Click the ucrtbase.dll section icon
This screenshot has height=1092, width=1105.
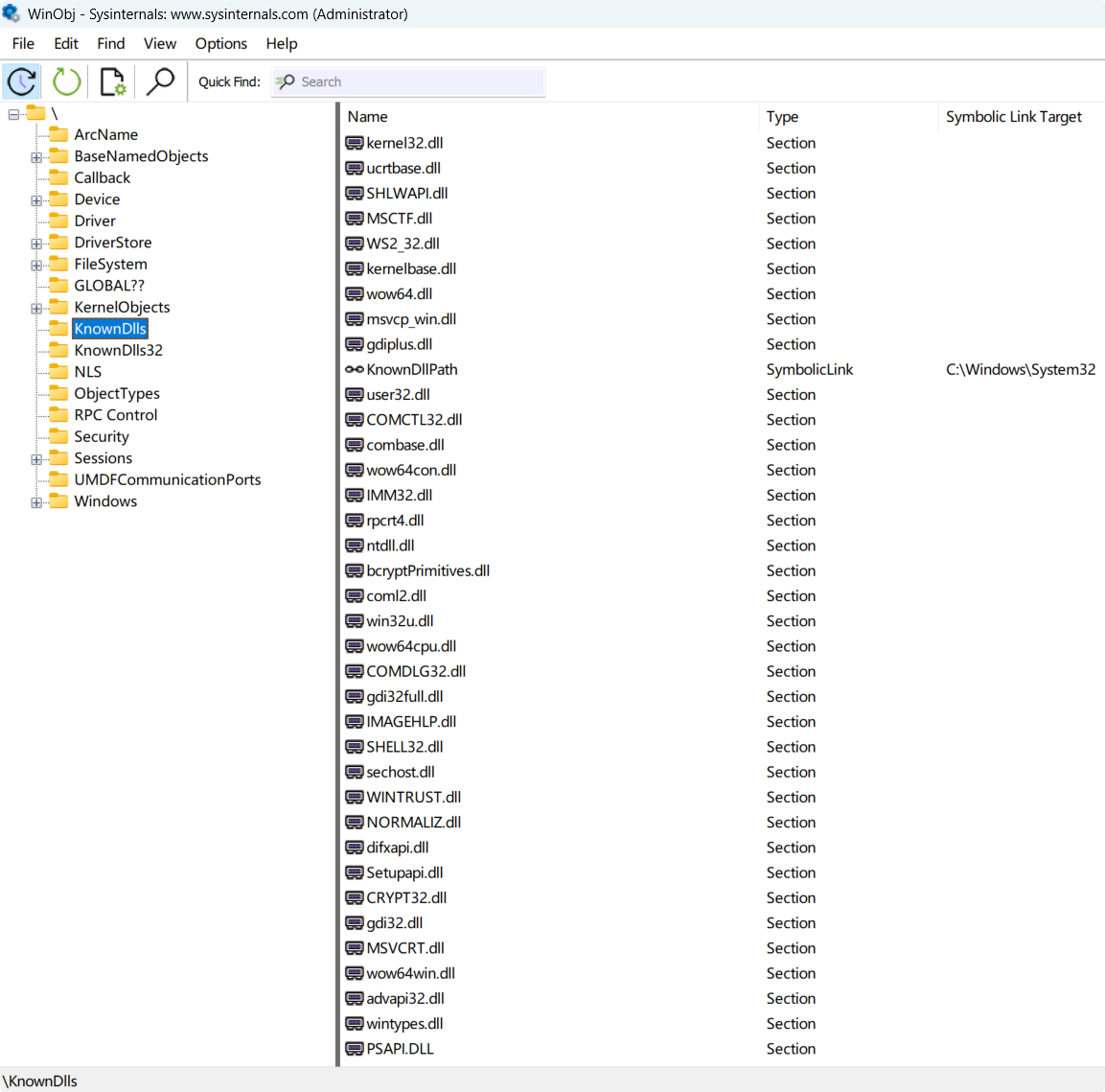click(355, 169)
